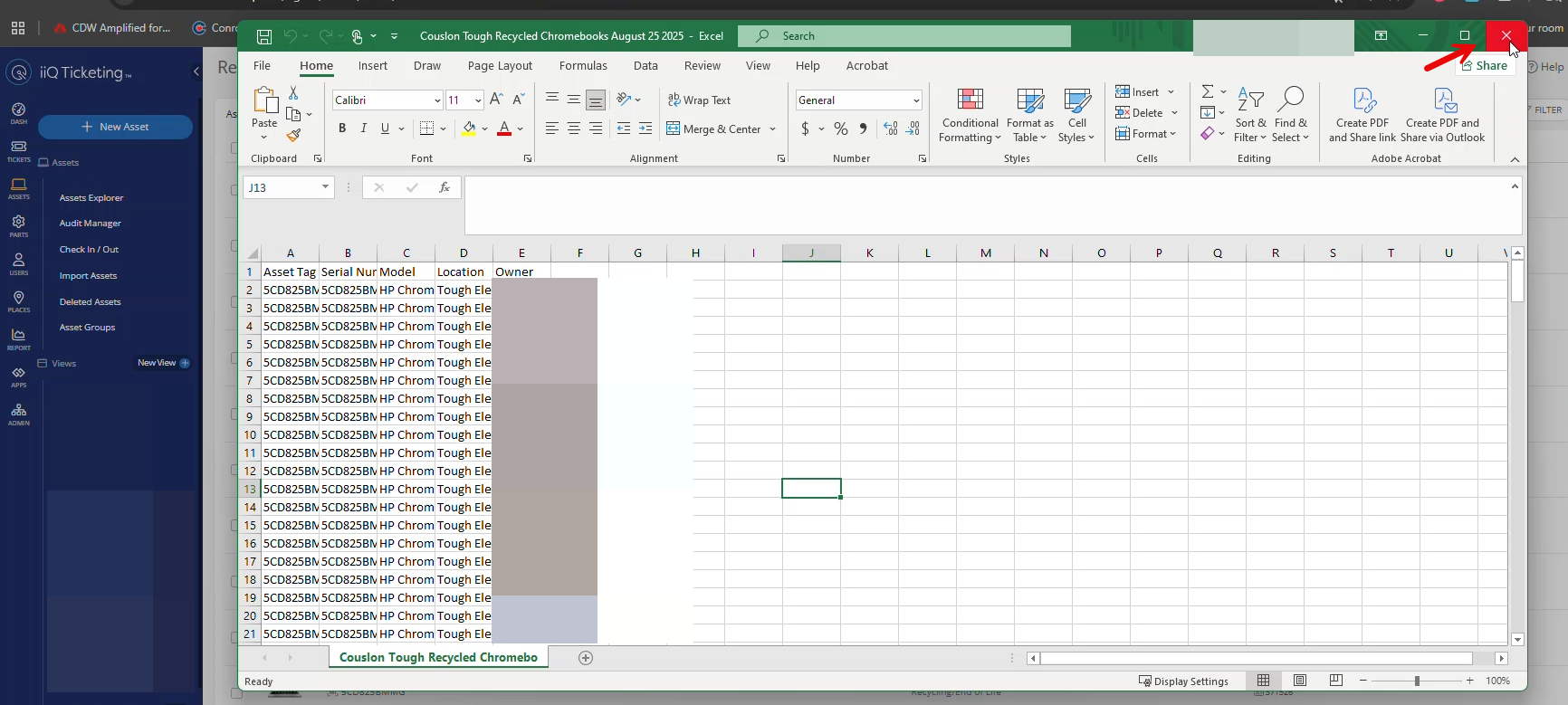Open the Formulas ribbon tab
Screen dimensions: 1568x705
[583, 66]
